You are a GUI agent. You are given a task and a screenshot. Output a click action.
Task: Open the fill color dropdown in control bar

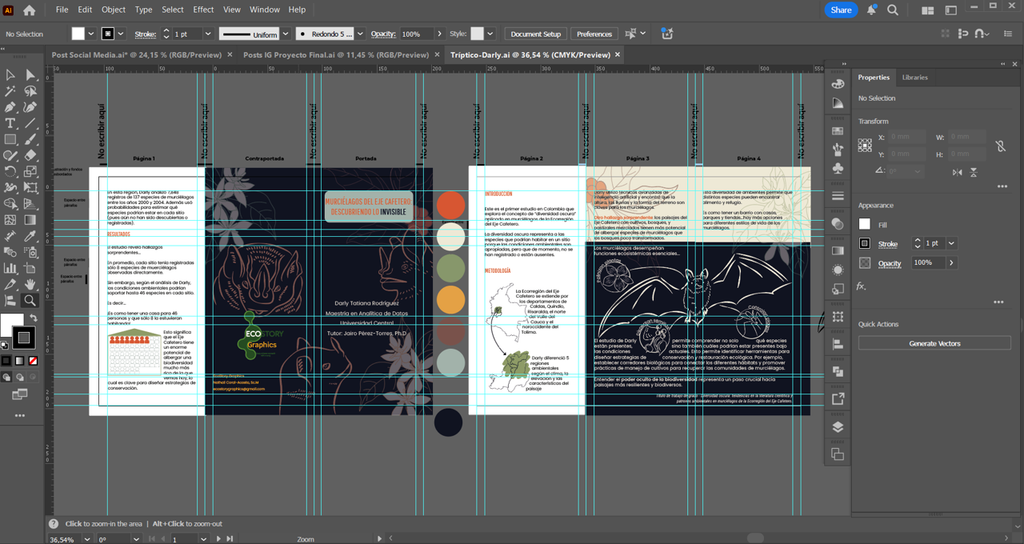coord(91,33)
